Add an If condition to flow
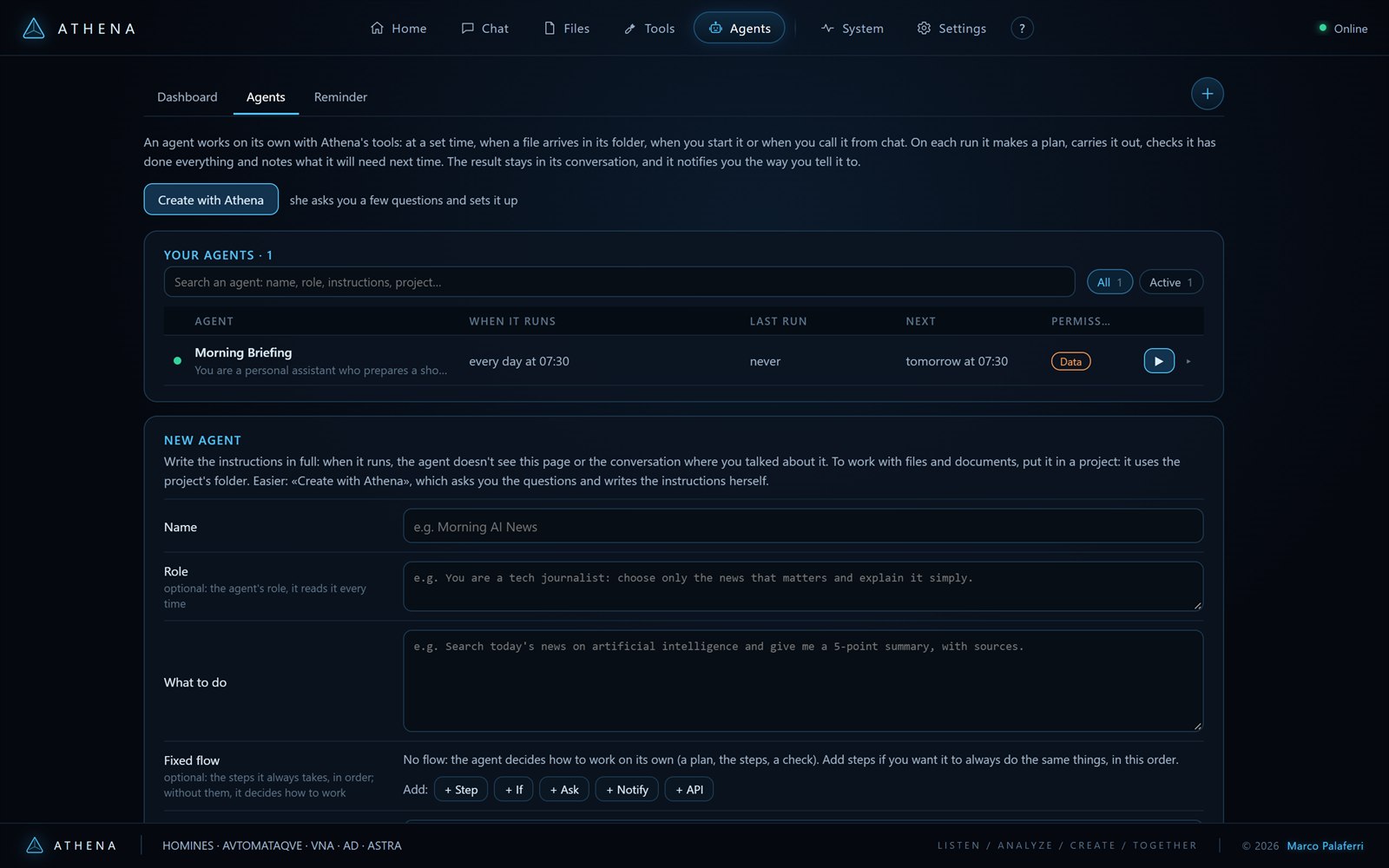Viewport: 1389px width, 868px height. click(x=514, y=790)
